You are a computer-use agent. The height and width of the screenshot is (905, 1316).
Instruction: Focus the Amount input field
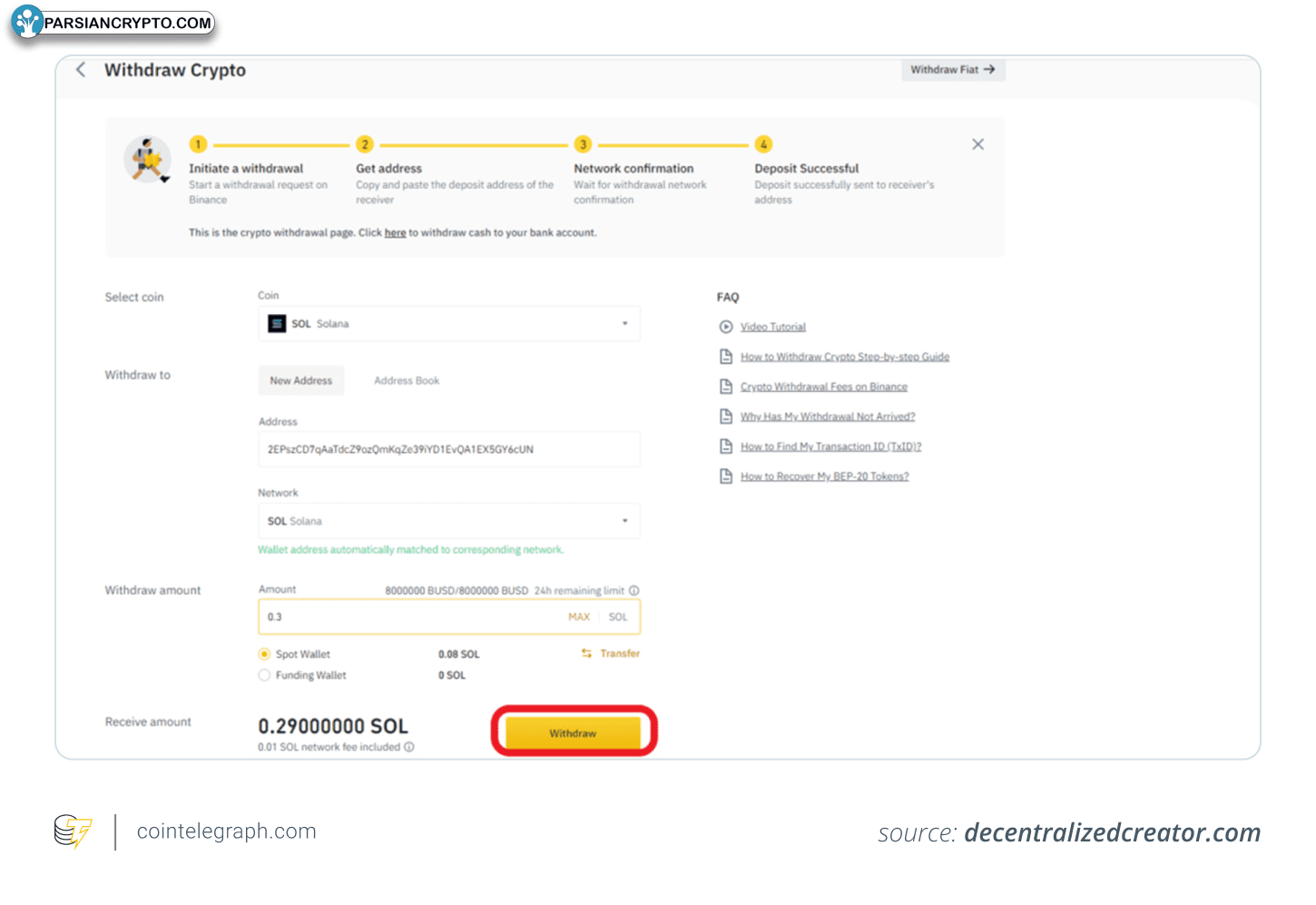[449, 617]
